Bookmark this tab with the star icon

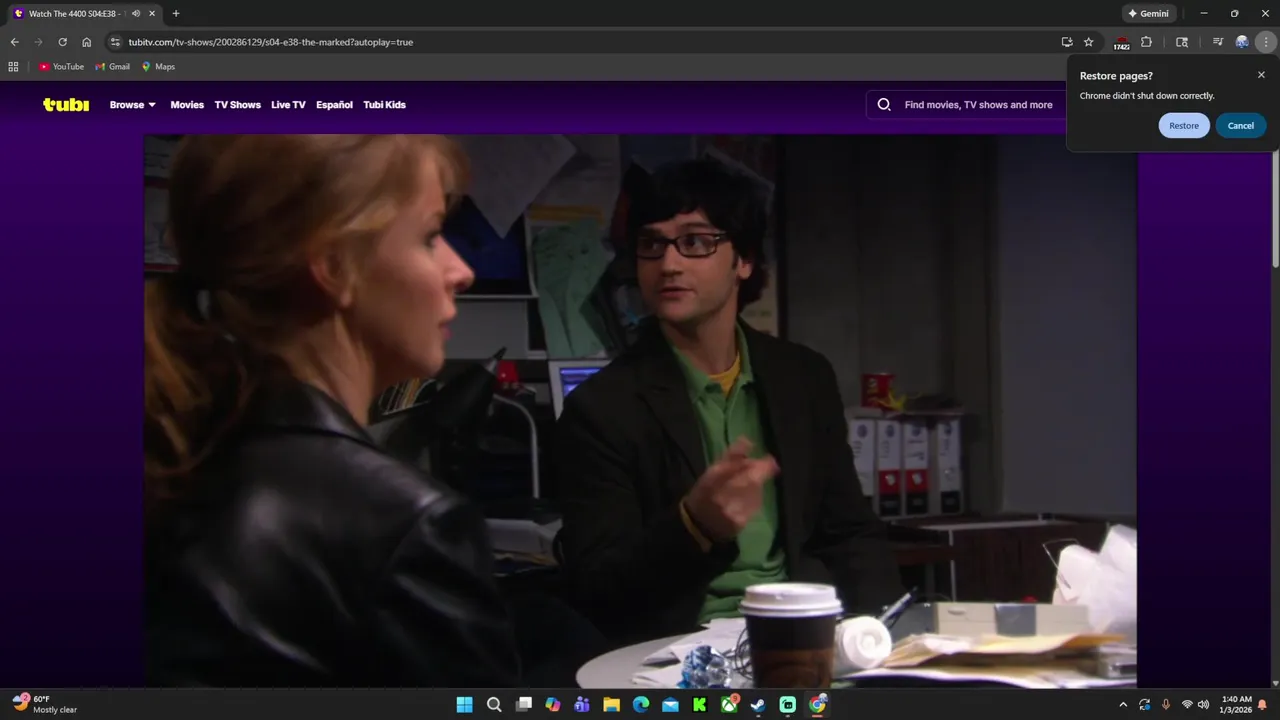click(x=1089, y=42)
